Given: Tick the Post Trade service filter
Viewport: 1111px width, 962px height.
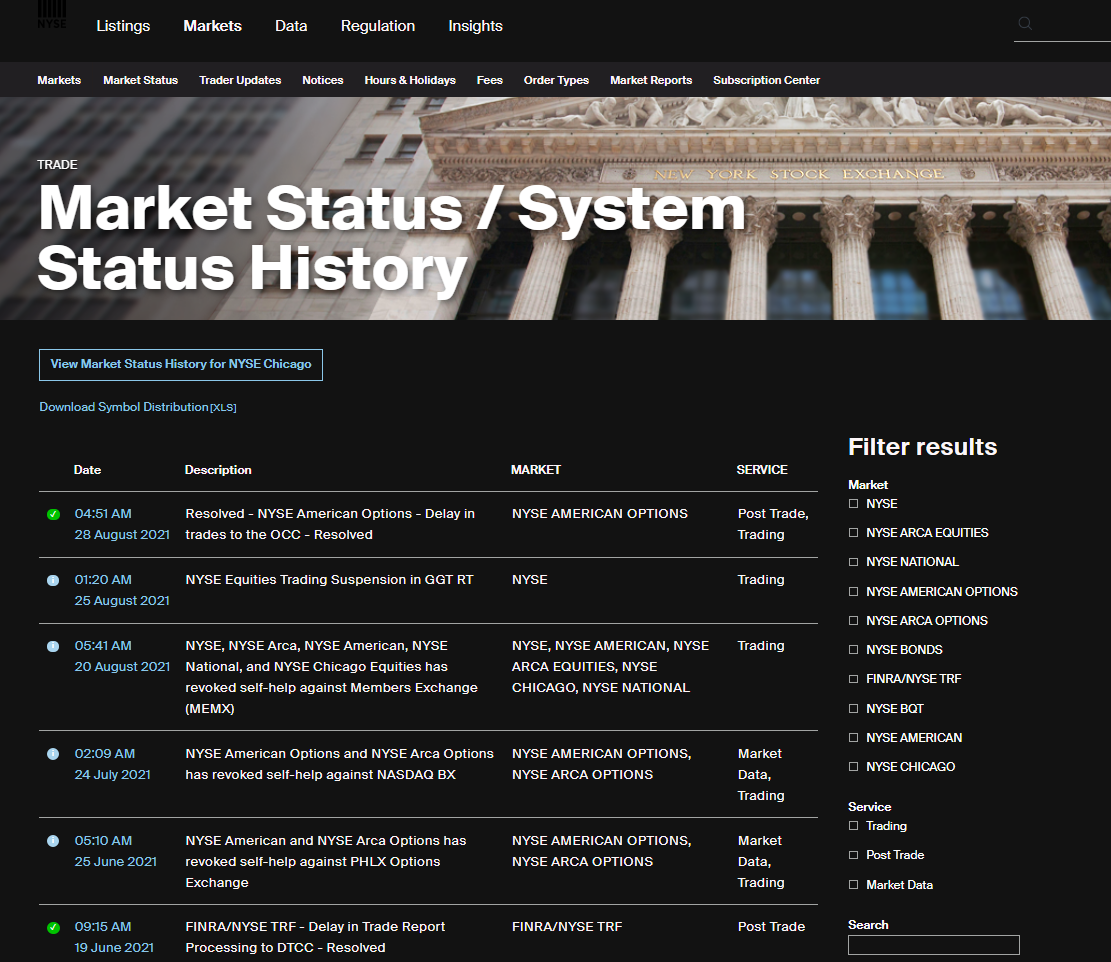Looking at the screenshot, I should tap(853, 855).
